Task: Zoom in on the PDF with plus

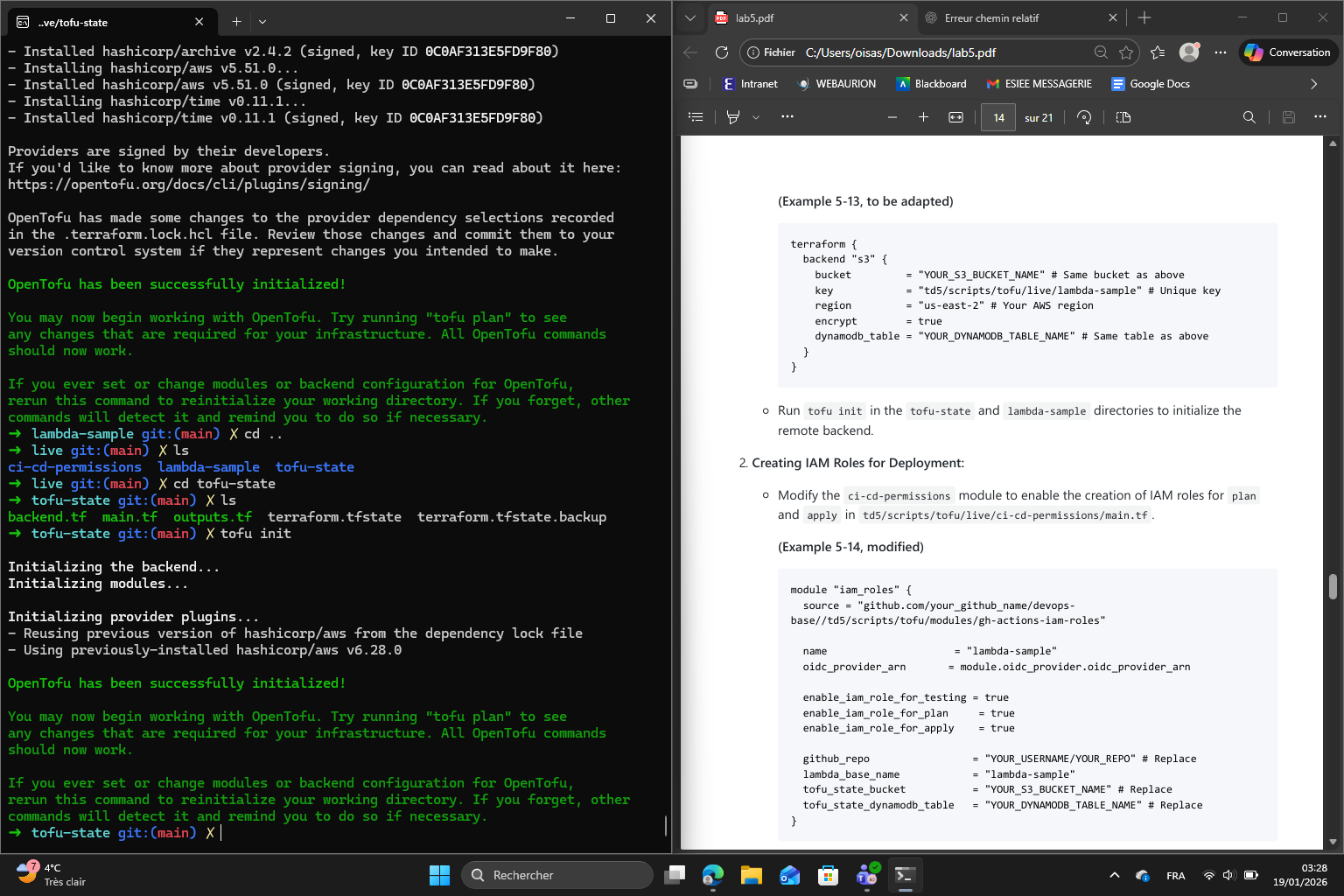Action: [923, 117]
